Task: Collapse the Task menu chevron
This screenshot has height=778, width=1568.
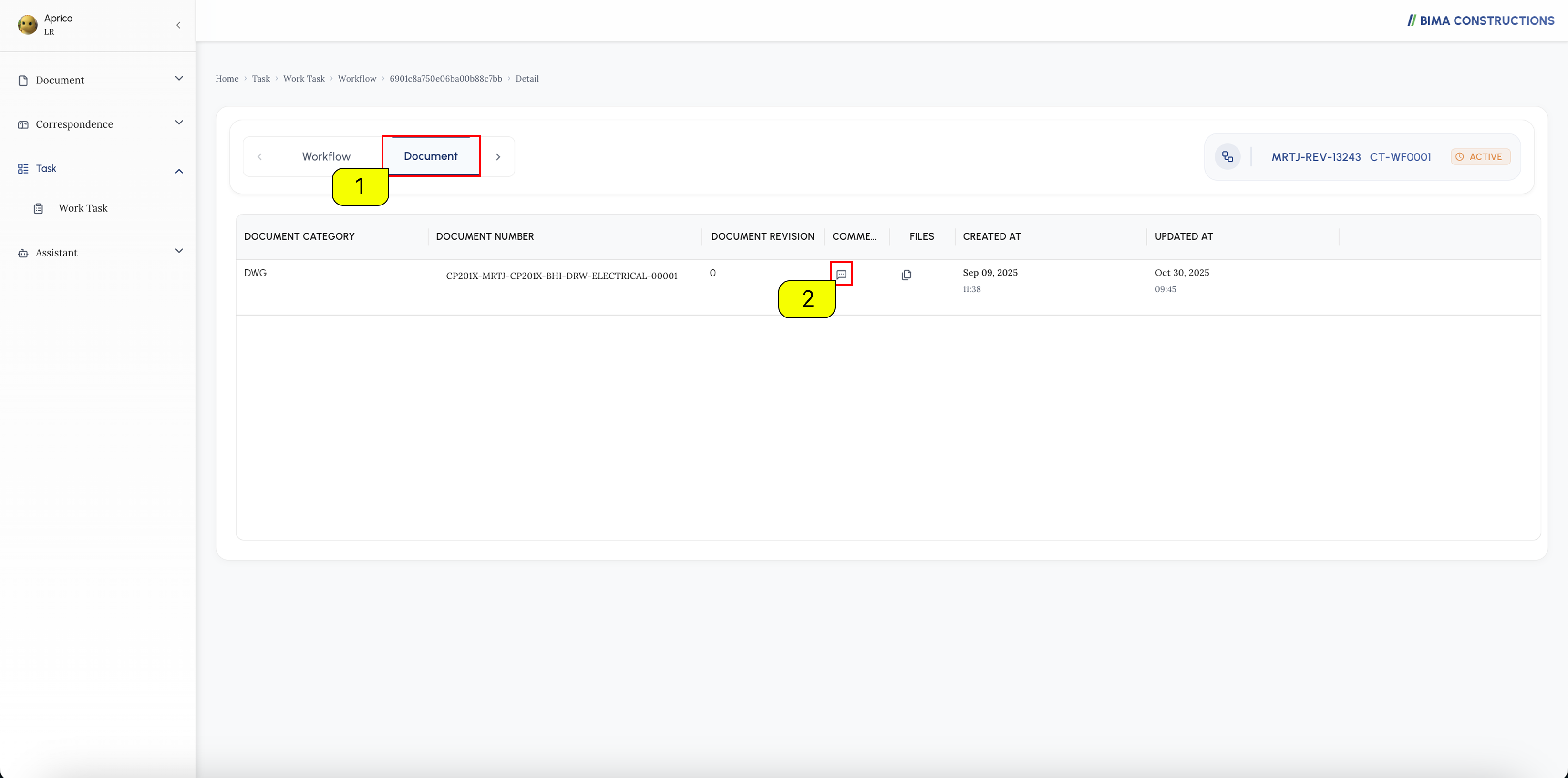Action: click(x=179, y=171)
